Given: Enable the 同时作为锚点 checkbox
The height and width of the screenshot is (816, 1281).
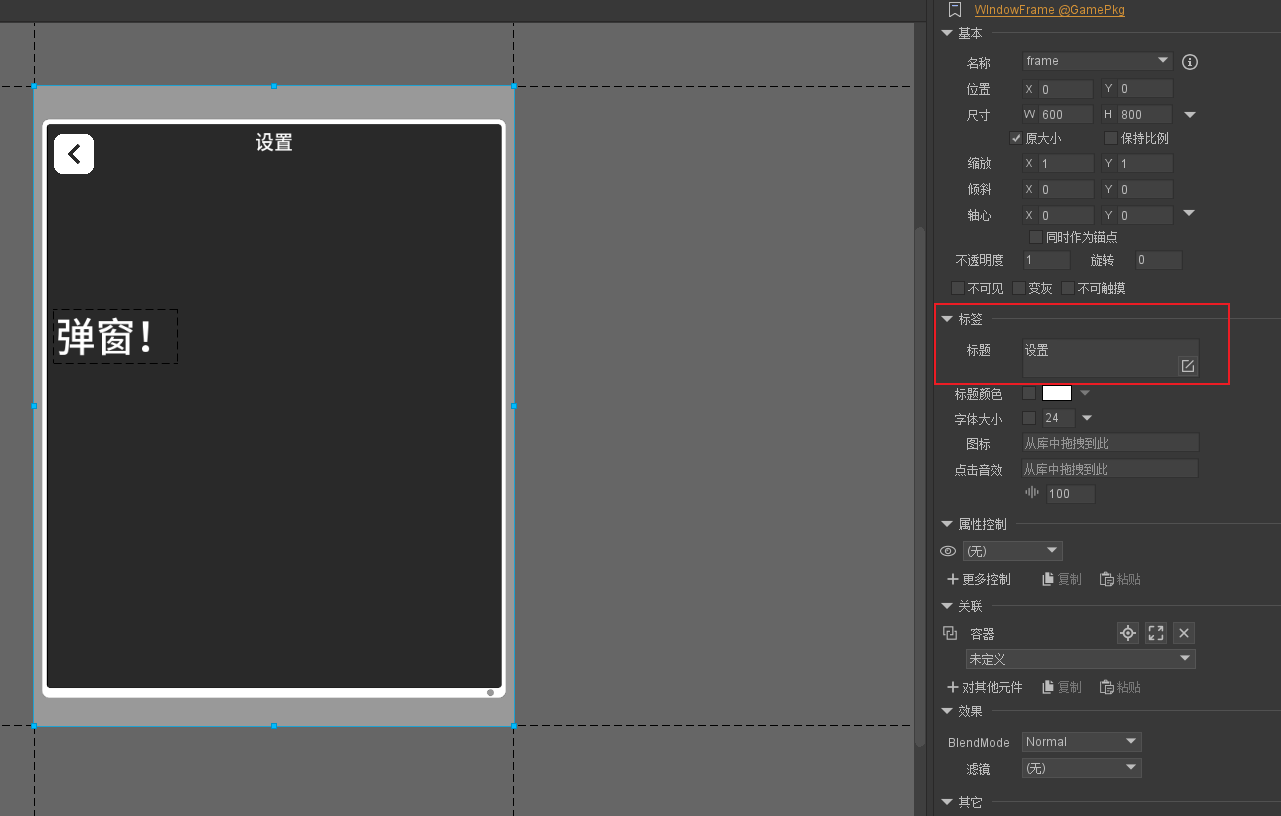Looking at the screenshot, I should click(x=1036, y=237).
